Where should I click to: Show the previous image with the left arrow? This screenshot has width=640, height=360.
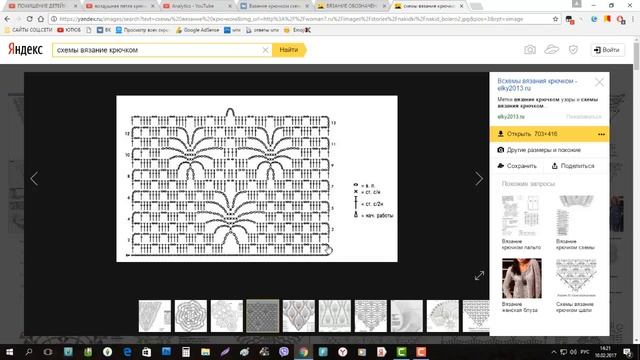[34, 178]
